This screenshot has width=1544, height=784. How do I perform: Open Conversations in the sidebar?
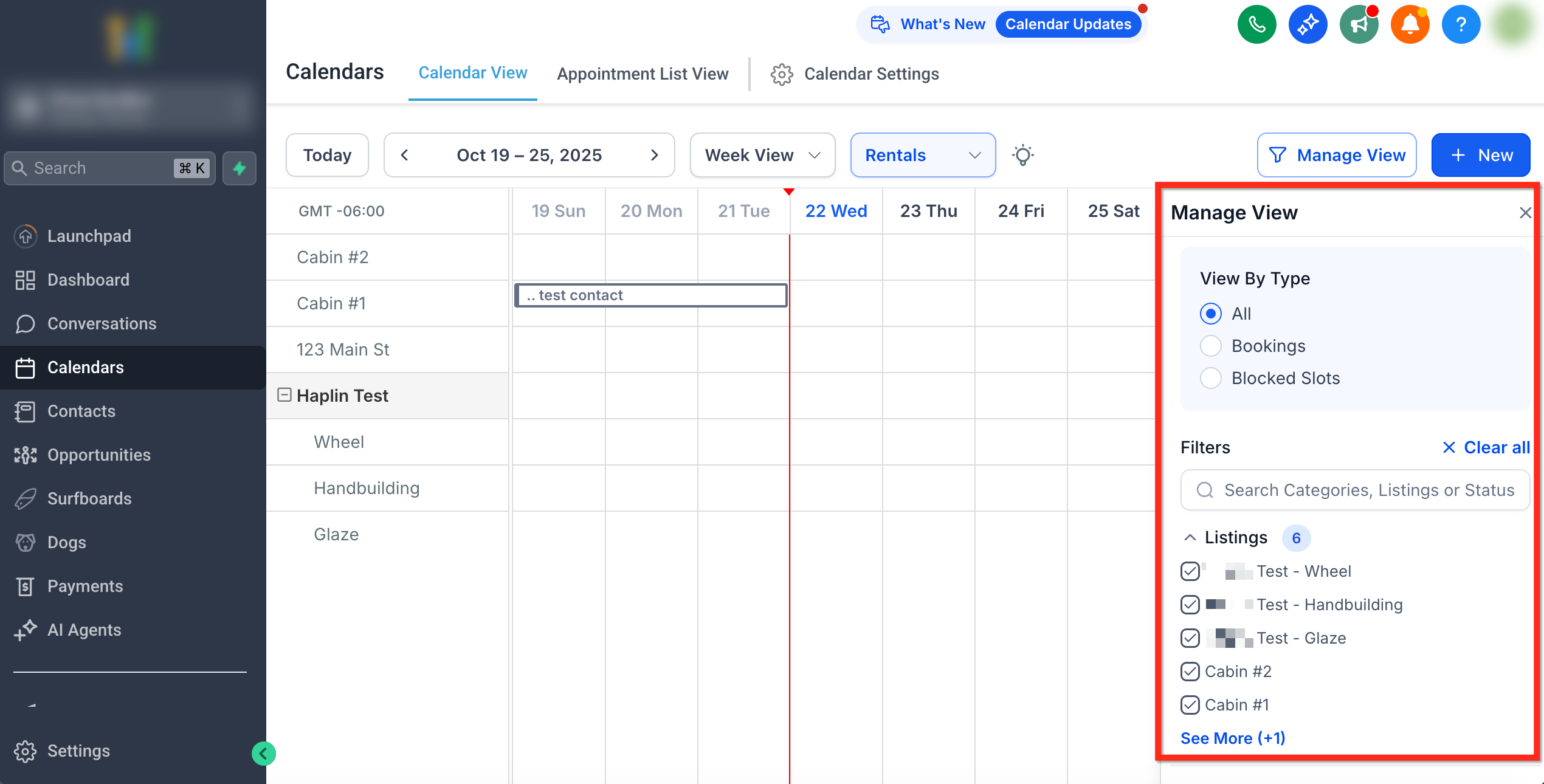(102, 323)
